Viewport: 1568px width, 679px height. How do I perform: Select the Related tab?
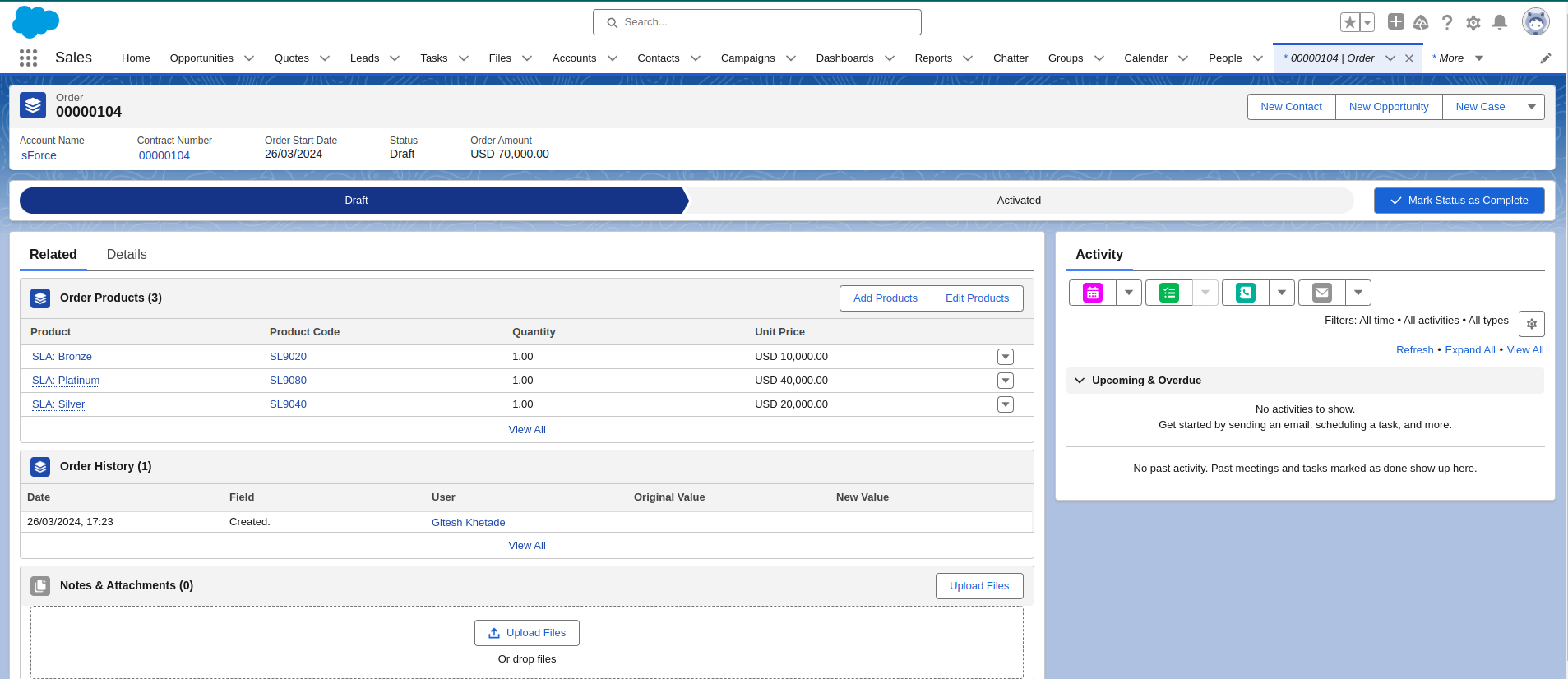pos(53,255)
